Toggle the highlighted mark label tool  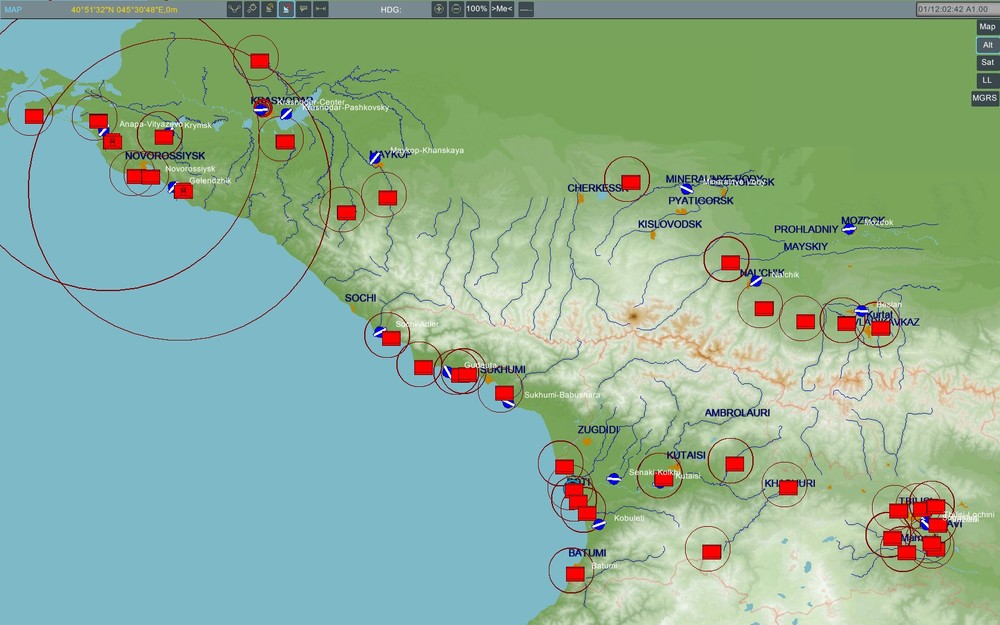(286, 9)
